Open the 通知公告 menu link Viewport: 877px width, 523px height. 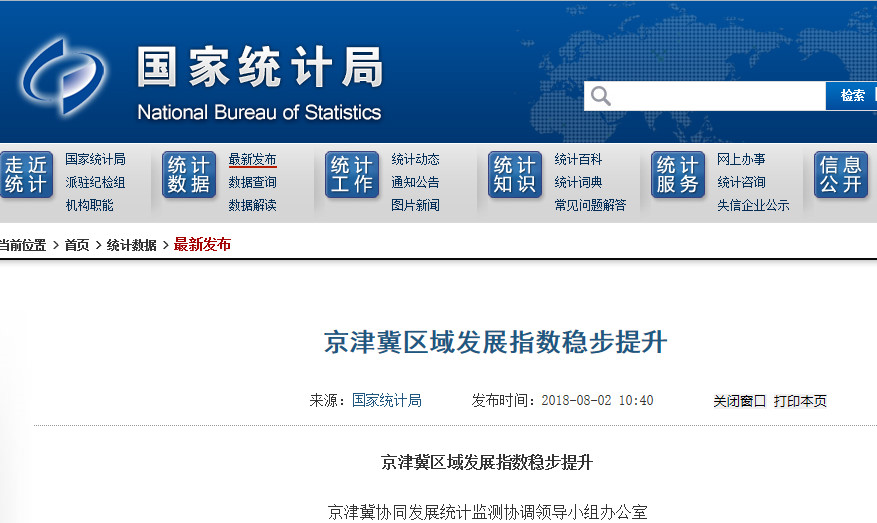(x=415, y=182)
